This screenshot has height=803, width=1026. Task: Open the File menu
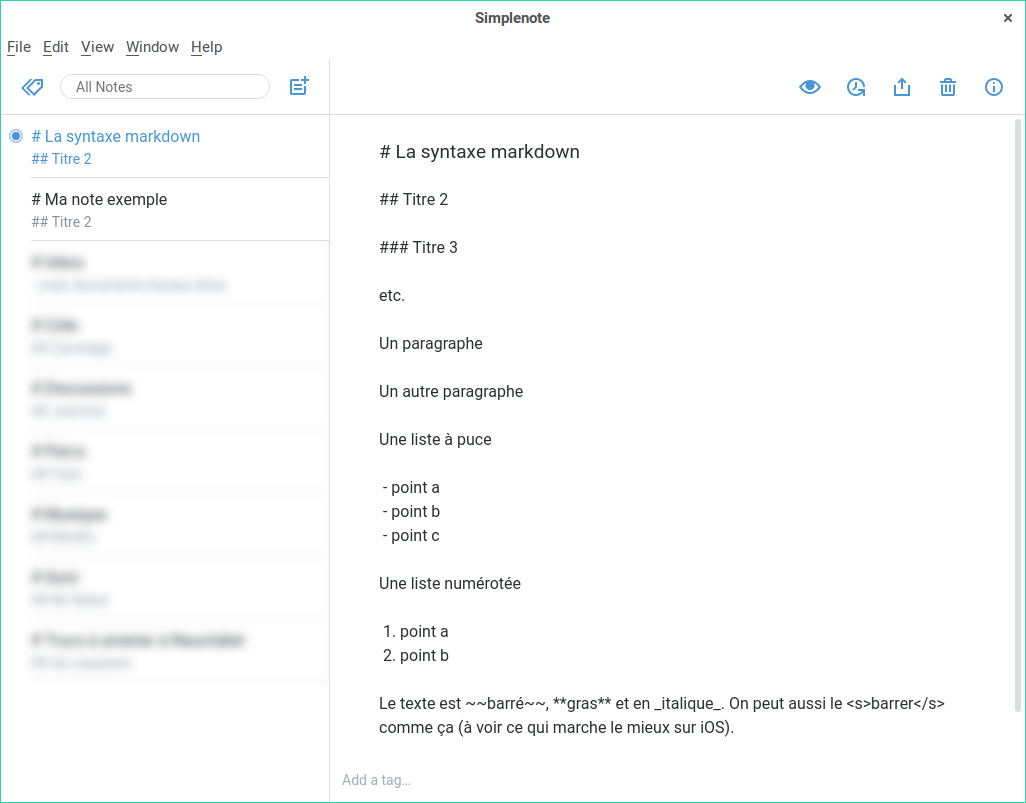tap(19, 47)
